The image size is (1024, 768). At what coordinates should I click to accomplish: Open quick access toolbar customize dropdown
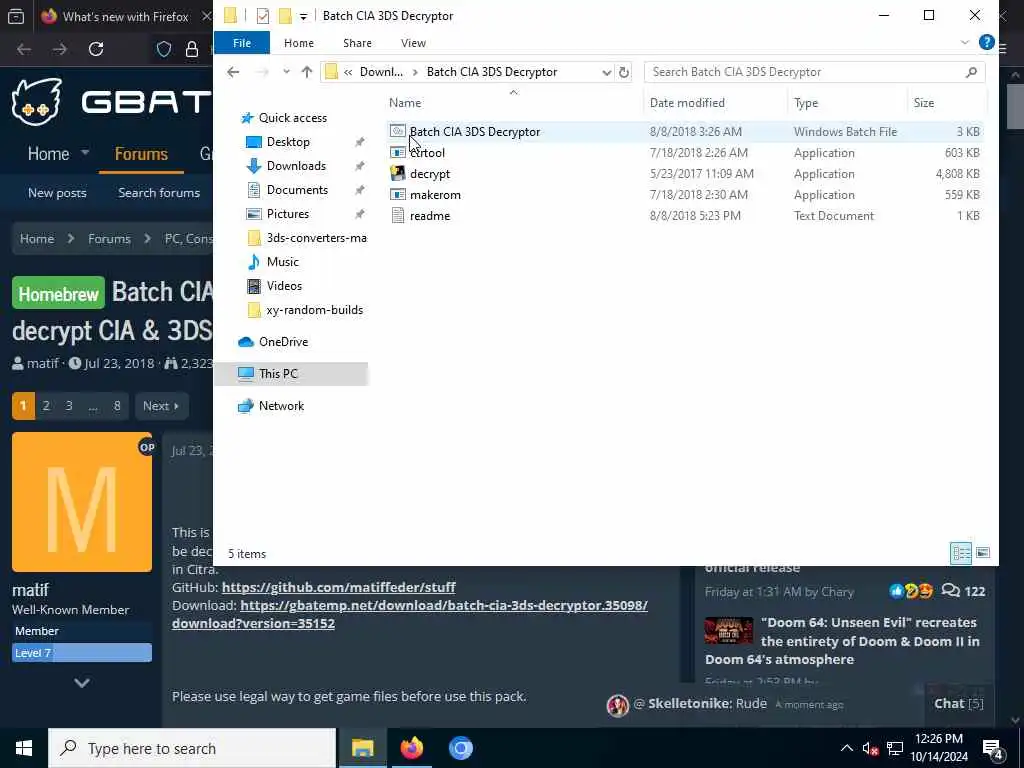[303, 16]
